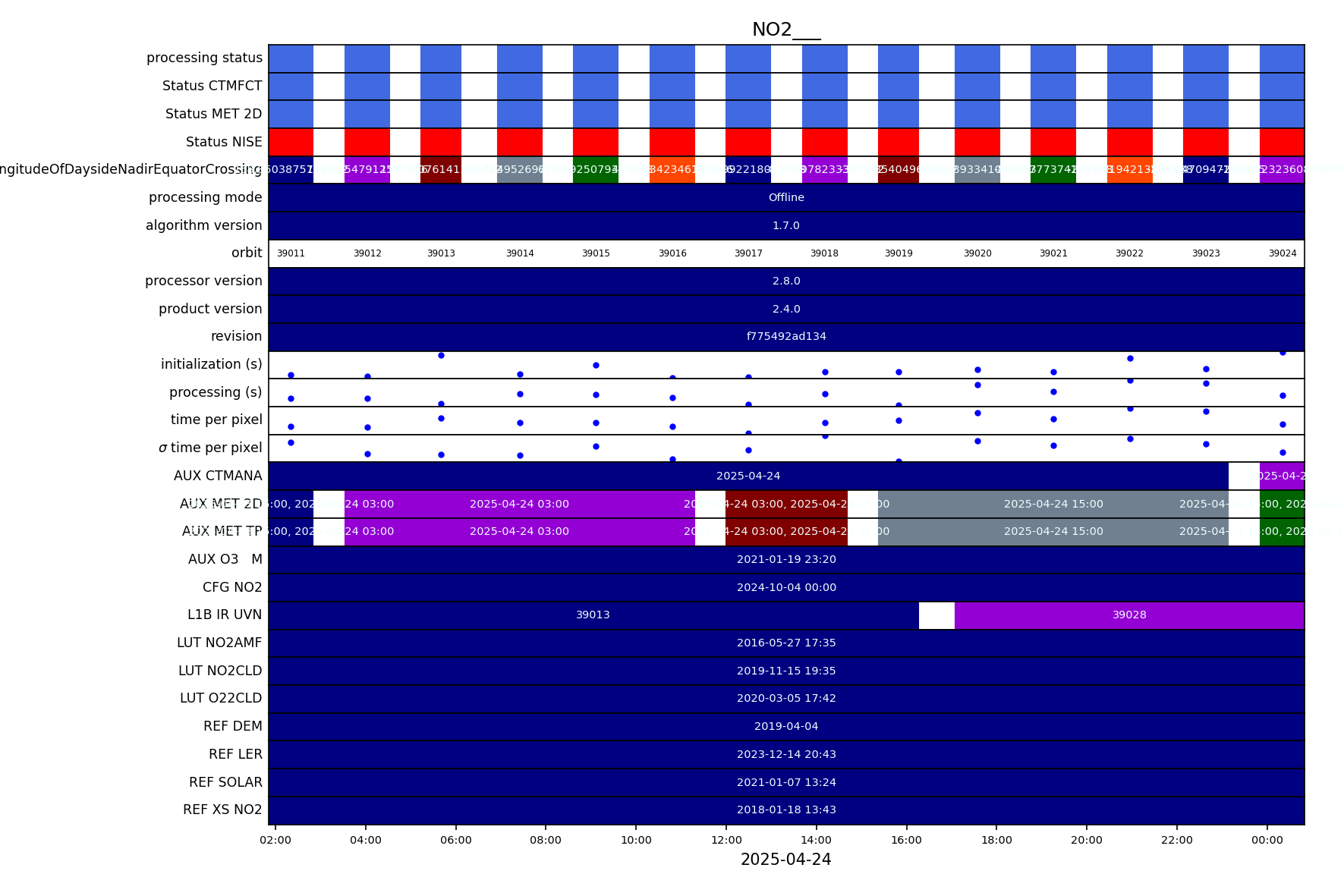Click revision value f775492ad134
The image size is (1344, 896).
point(785,336)
